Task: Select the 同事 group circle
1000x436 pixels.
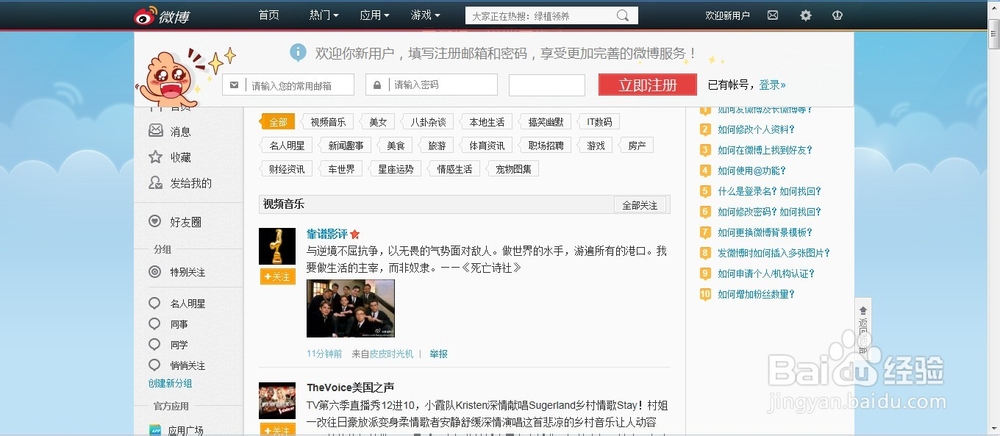Action: tap(154, 324)
